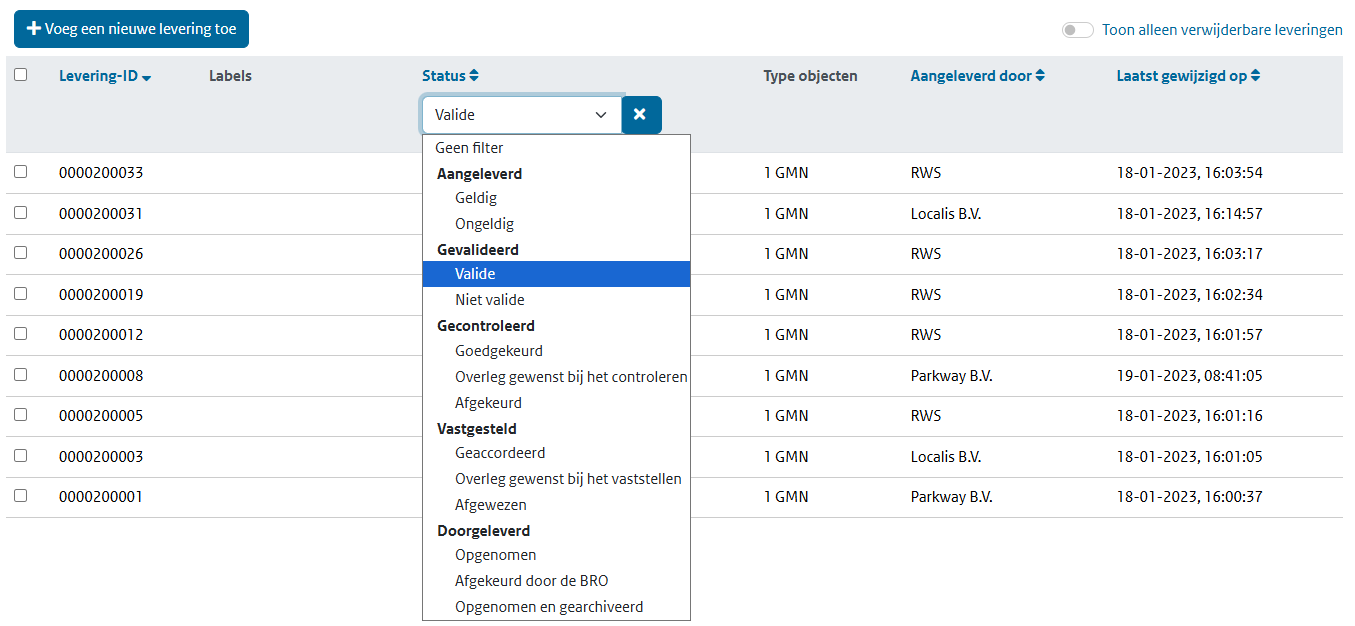
Task: Select Goedgekeurd status option
Action: [x=498, y=351]
